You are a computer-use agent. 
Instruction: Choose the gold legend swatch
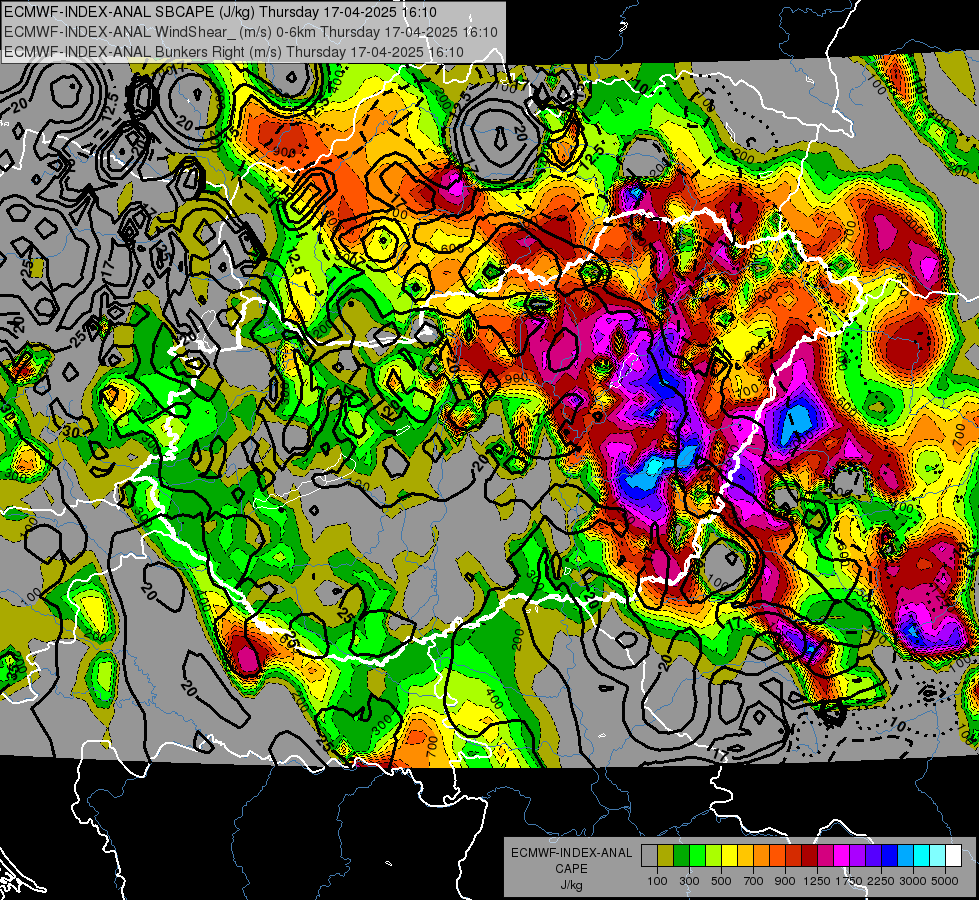[x=745, y=856]
